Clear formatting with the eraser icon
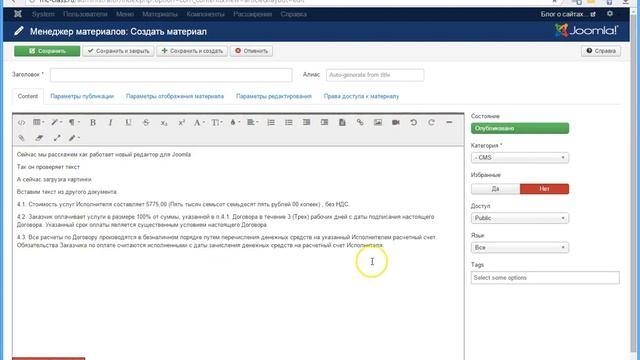640x360 pixels. 39,138
